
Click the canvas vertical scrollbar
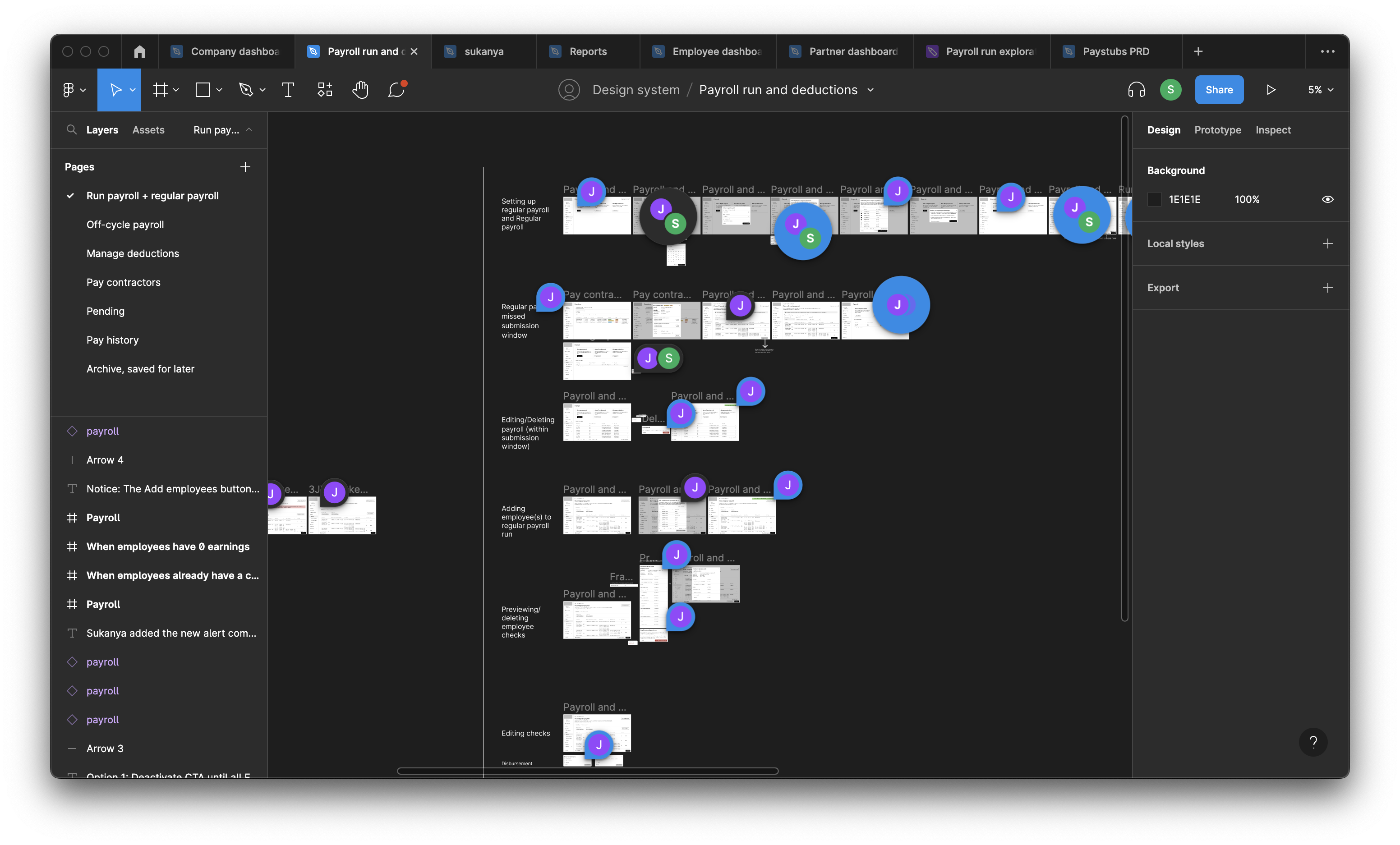click(1124, 368)
